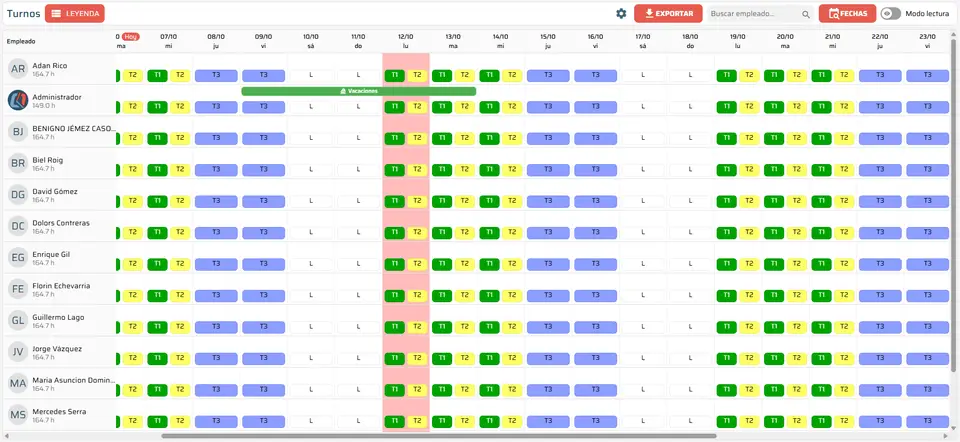The image size is (960, 442).
Task: Click David Gómez's T2 shift on 14/10
Action: pos(512,201)
